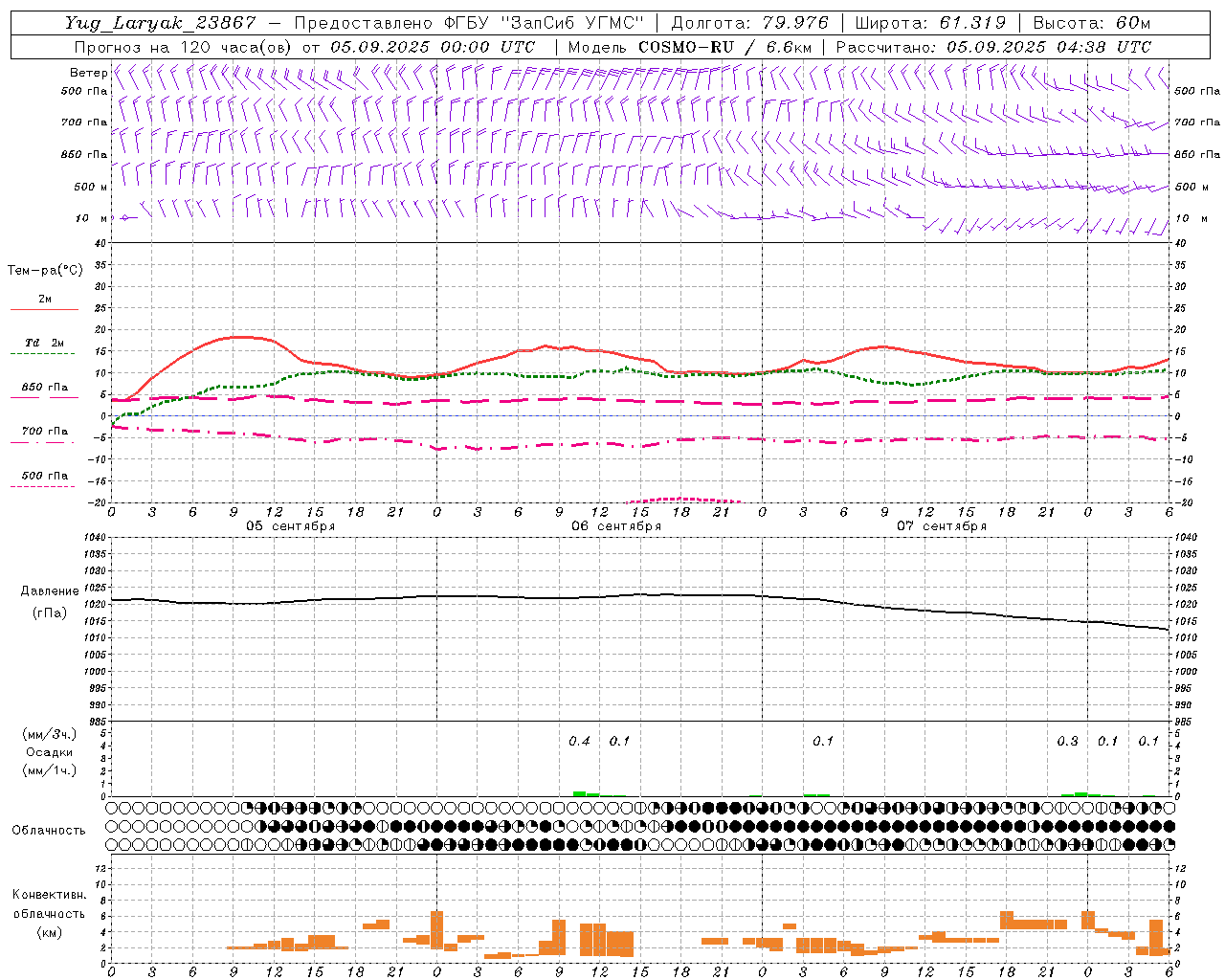Click the station title Yug_Laryak_23867
Screen dimensions: 1225x980
(x=161, y=24)
